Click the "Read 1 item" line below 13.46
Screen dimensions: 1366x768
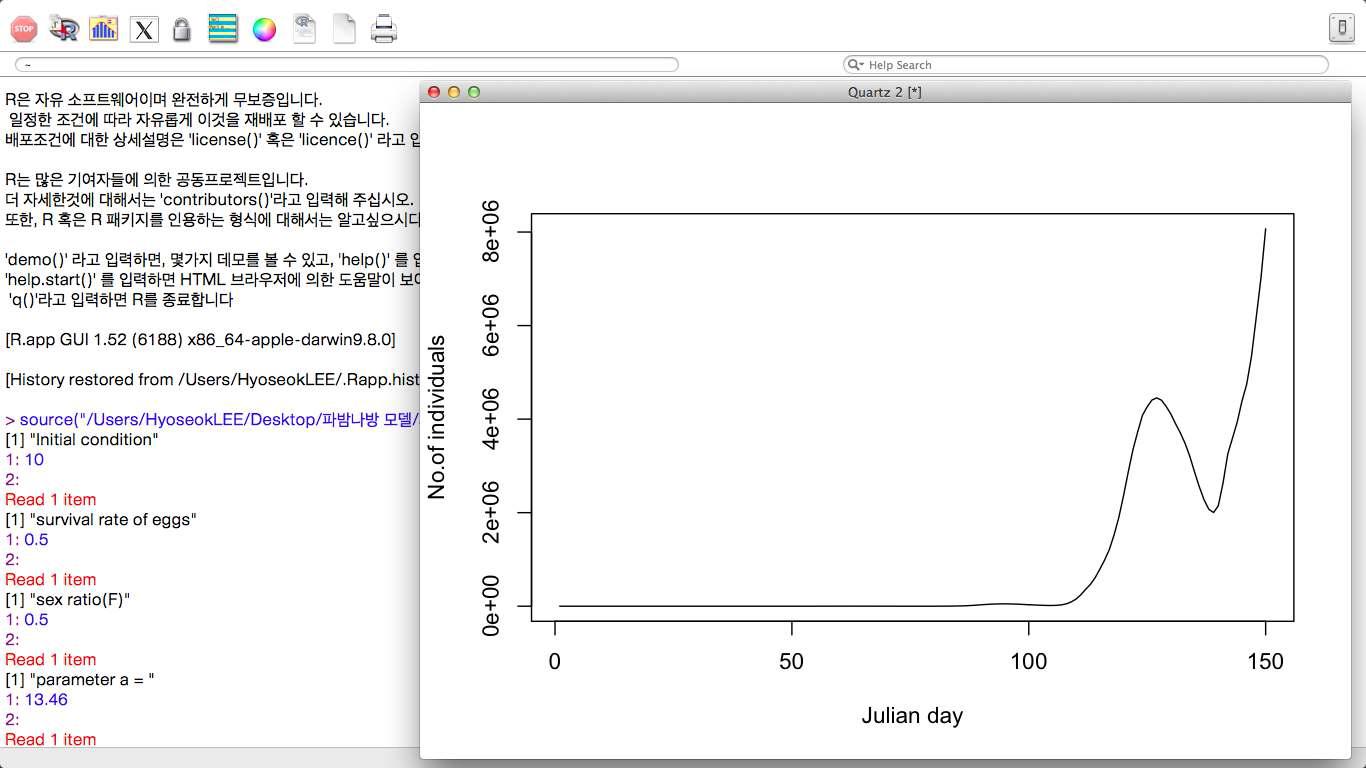coord(51,740)
